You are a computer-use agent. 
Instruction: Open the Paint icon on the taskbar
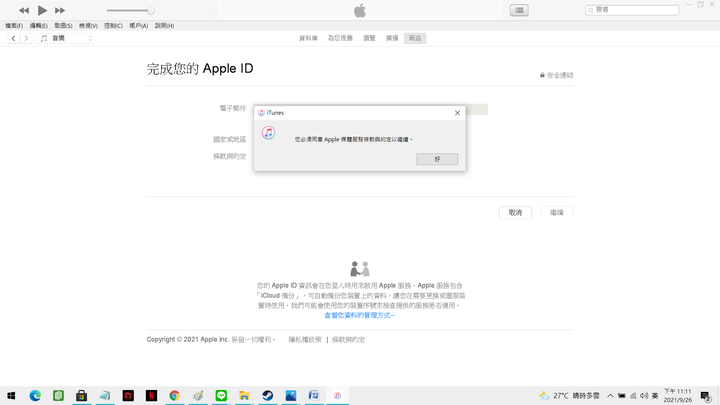pos(198,395)
